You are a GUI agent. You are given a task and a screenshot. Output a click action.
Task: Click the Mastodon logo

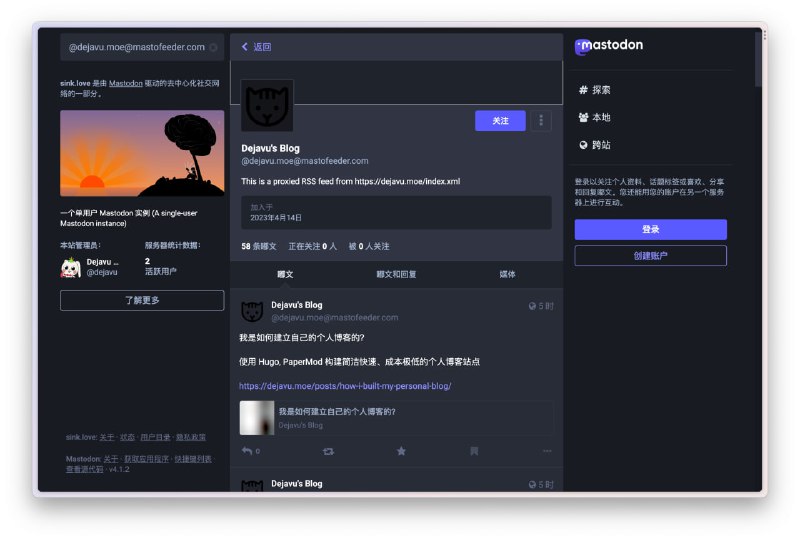tap(609, 46)
